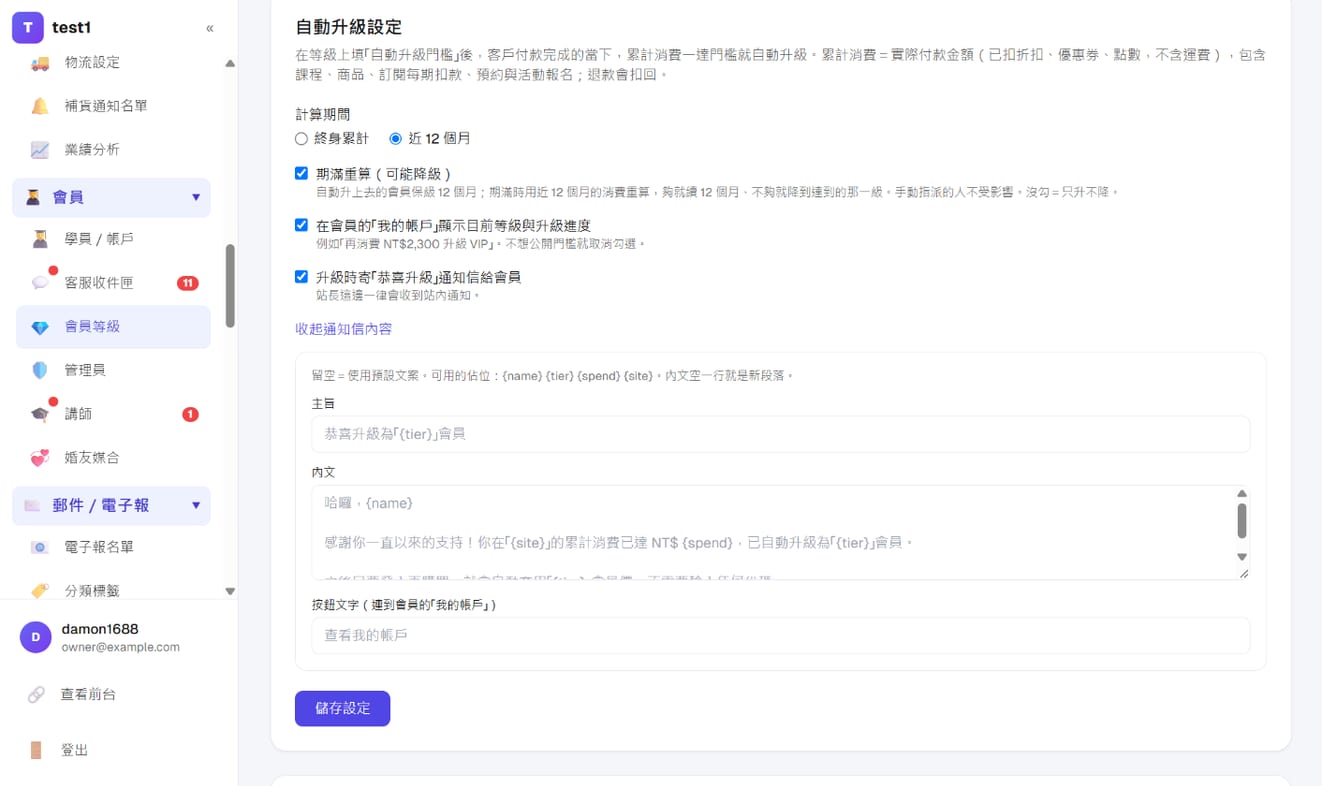Screen dimensions: 1322x786
Task: Select the 近 12 個月 radio option
Action: coord(395,139)
